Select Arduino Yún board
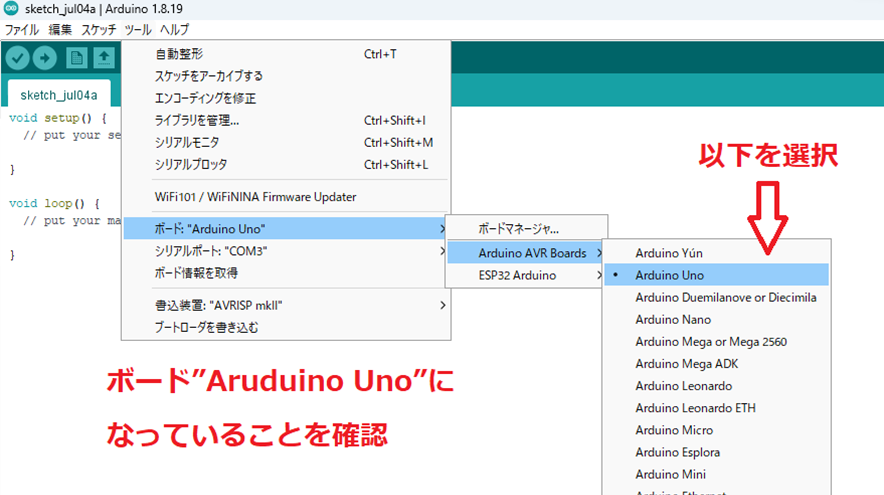884x495 pixels. (716, 253)
